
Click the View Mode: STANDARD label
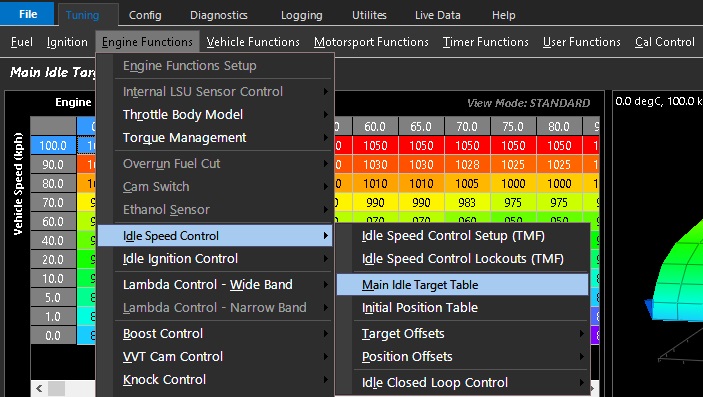coord(529,103)
